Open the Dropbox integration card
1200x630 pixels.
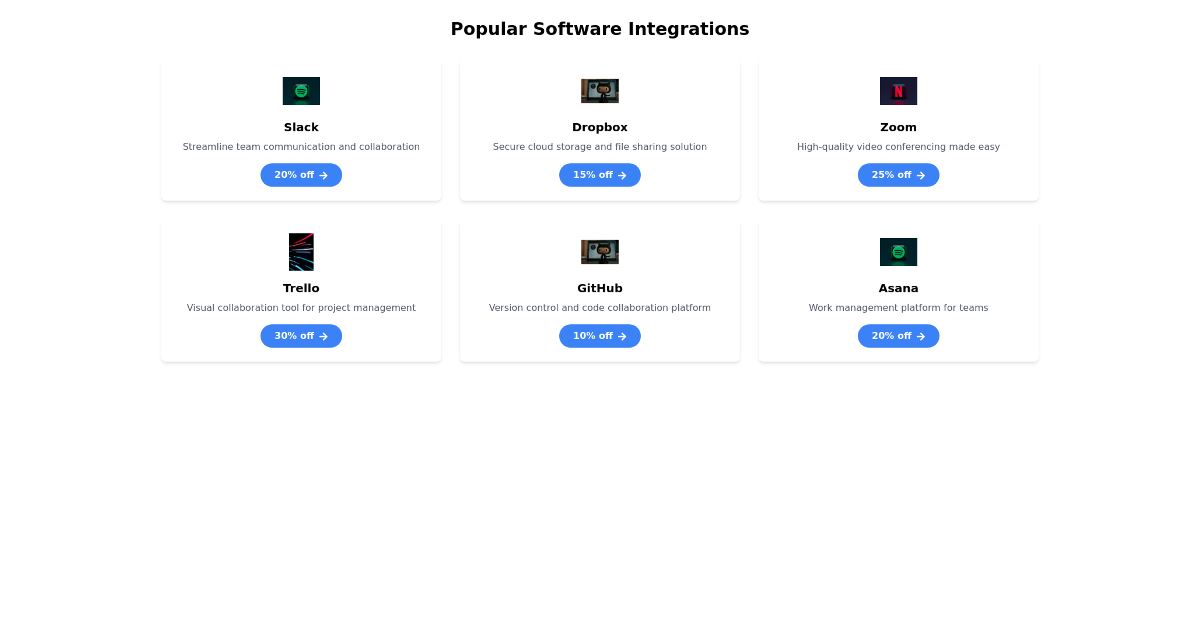(x=600, y=130)
